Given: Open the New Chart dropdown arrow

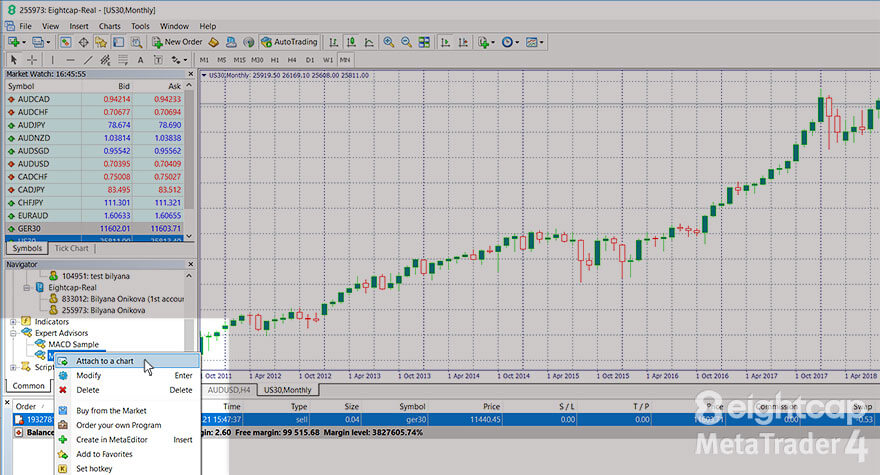Looking at the screenshot, I should pyautogui.click(x=24, y=43).
